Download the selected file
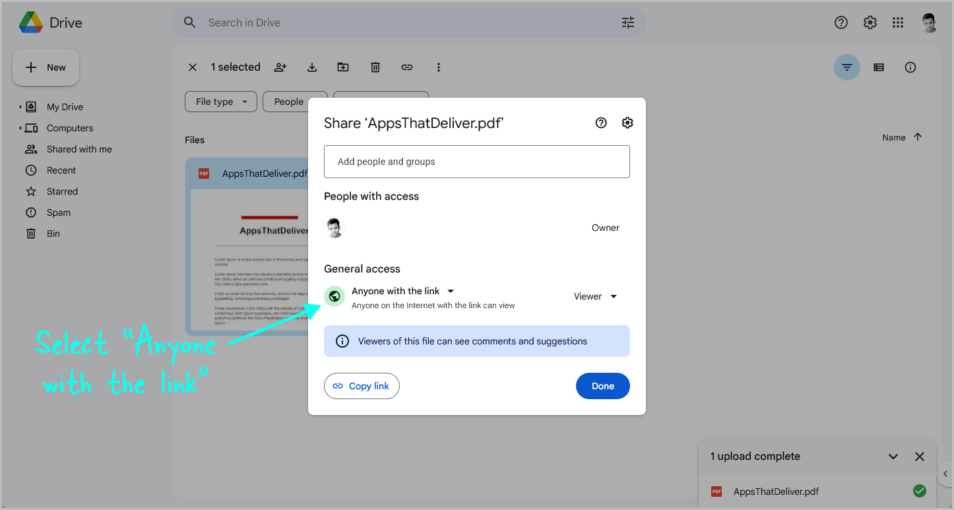954x510 pixels. click(312, 68)
